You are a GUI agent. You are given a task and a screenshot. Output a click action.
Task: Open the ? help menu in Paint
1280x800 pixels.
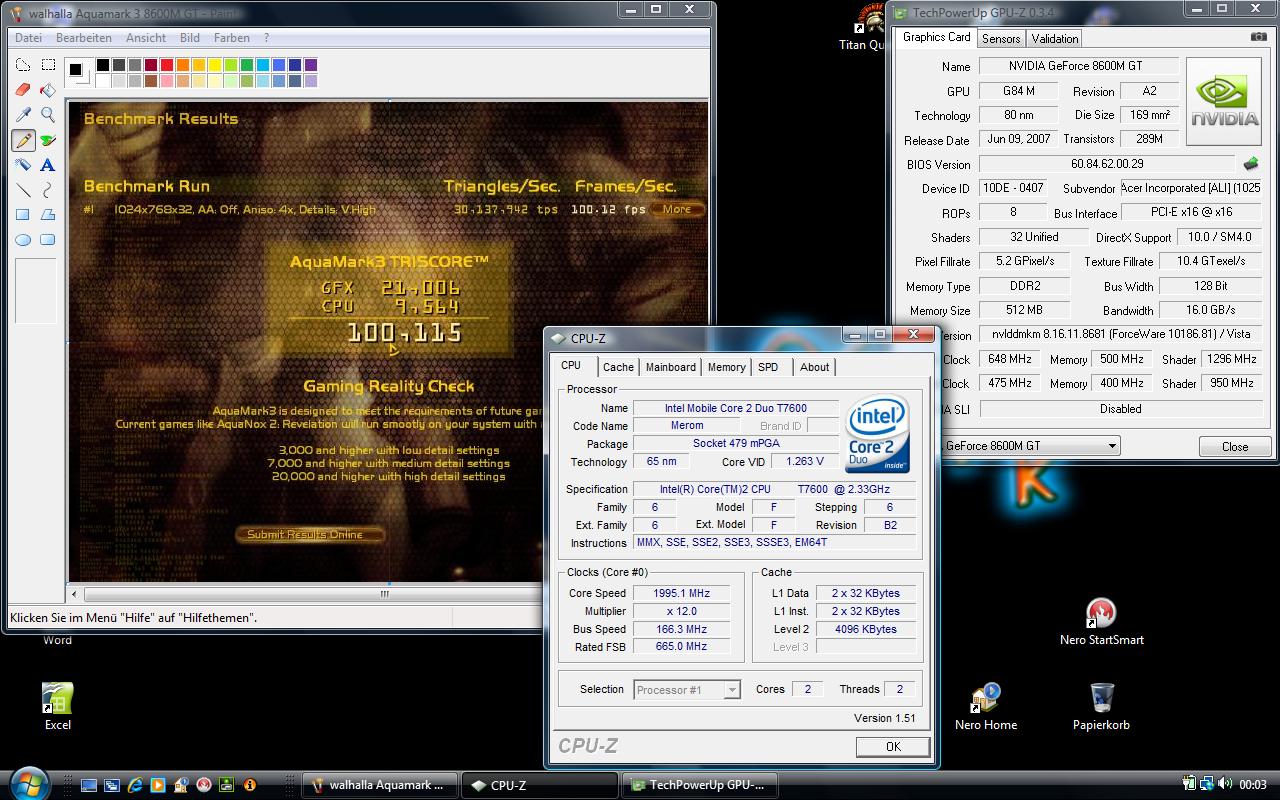pos(266,38)
